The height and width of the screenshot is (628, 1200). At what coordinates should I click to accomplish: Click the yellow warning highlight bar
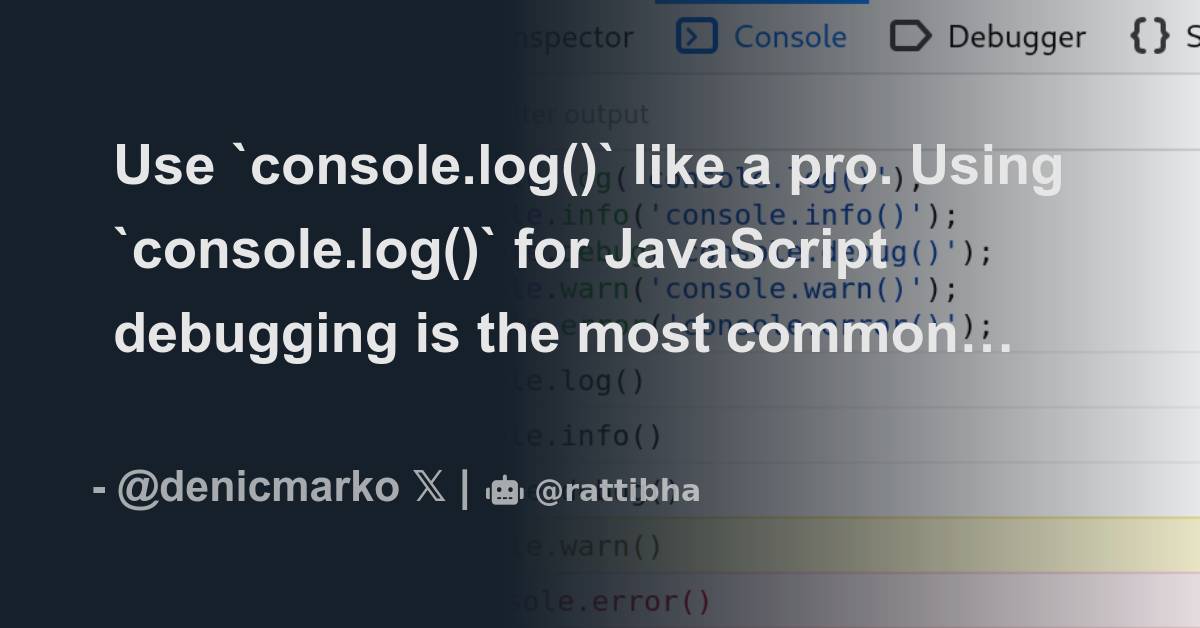click(850, 546)
